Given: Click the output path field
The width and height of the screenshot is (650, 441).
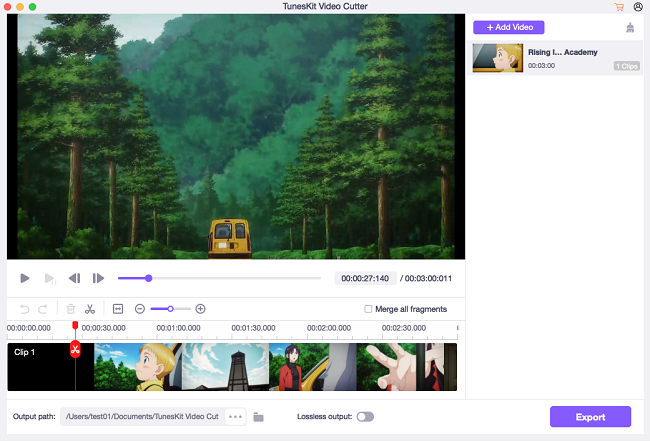Looking at the screenshot, I should [x=142, y=417].
